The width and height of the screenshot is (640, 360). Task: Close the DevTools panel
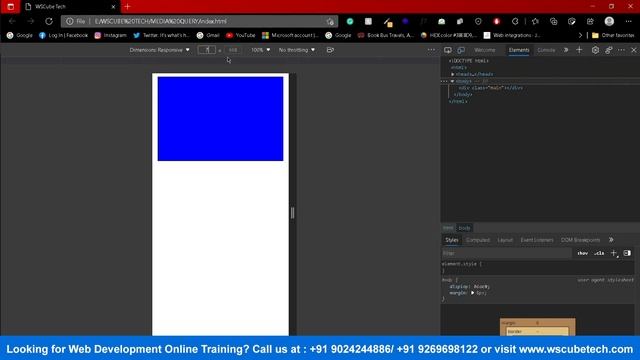(x=633, y=50)
